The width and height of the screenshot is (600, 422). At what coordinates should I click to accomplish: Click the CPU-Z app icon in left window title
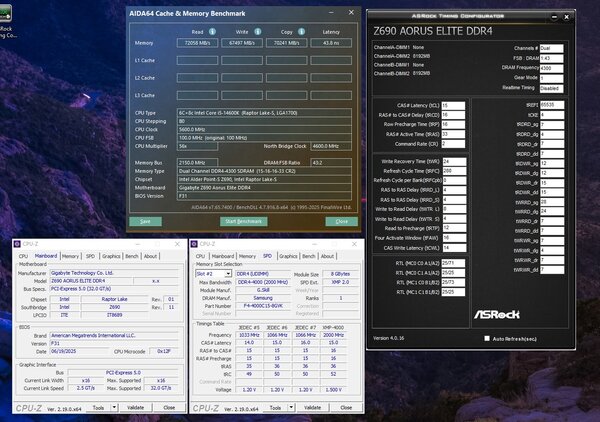click(17, 244)
